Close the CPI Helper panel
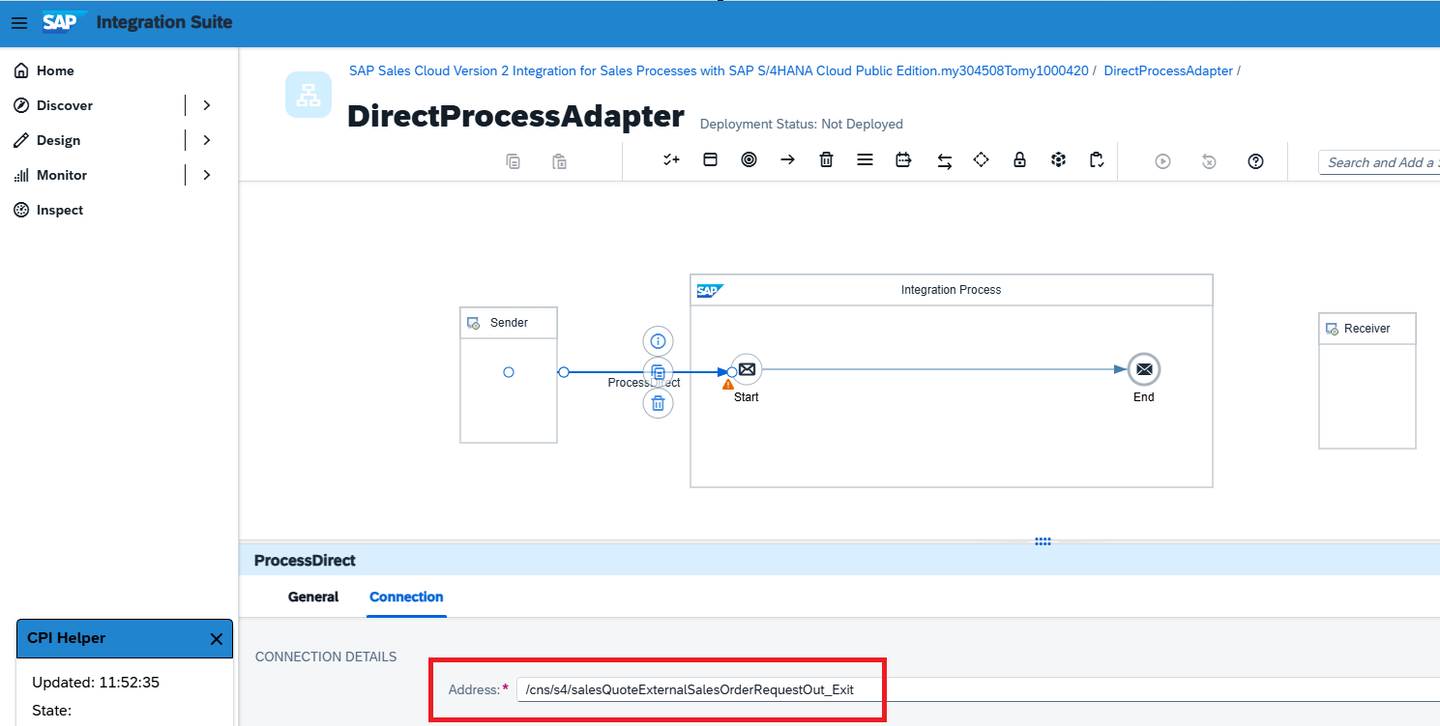 (x=216, y=639)
